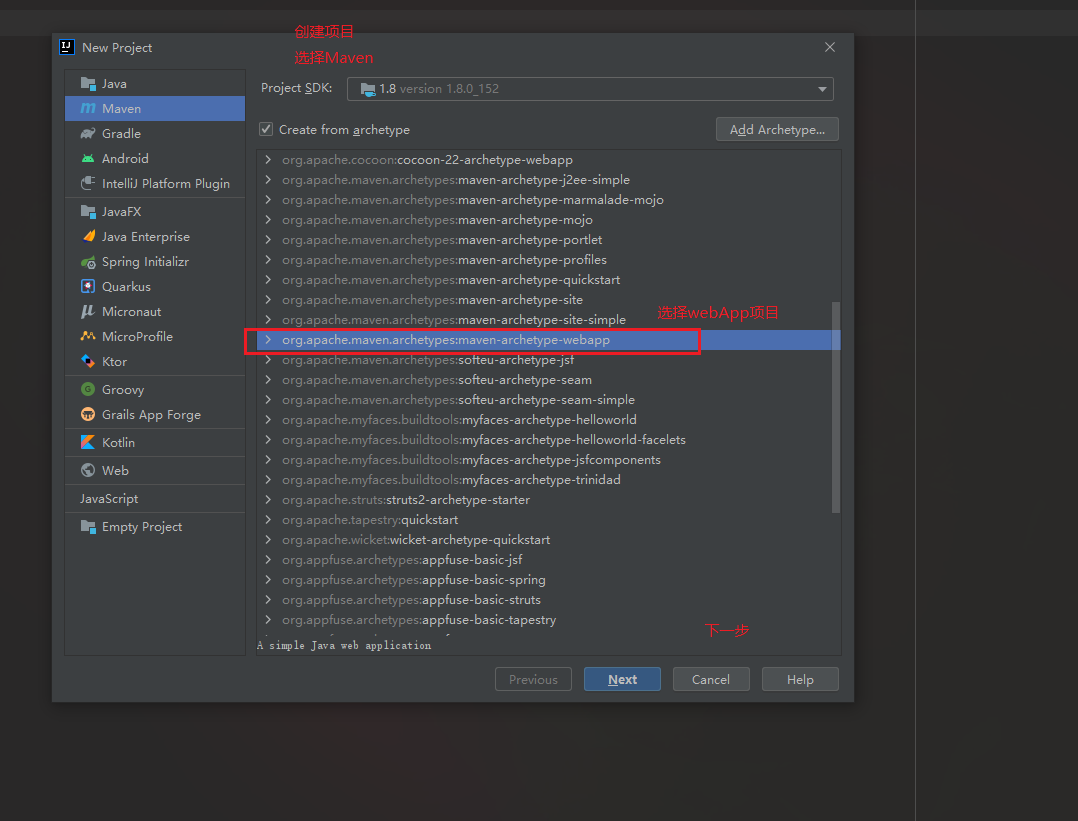This screenshot has height=821, width=1078.
Task: Close the New Project dialog
Action: point(830,47)
